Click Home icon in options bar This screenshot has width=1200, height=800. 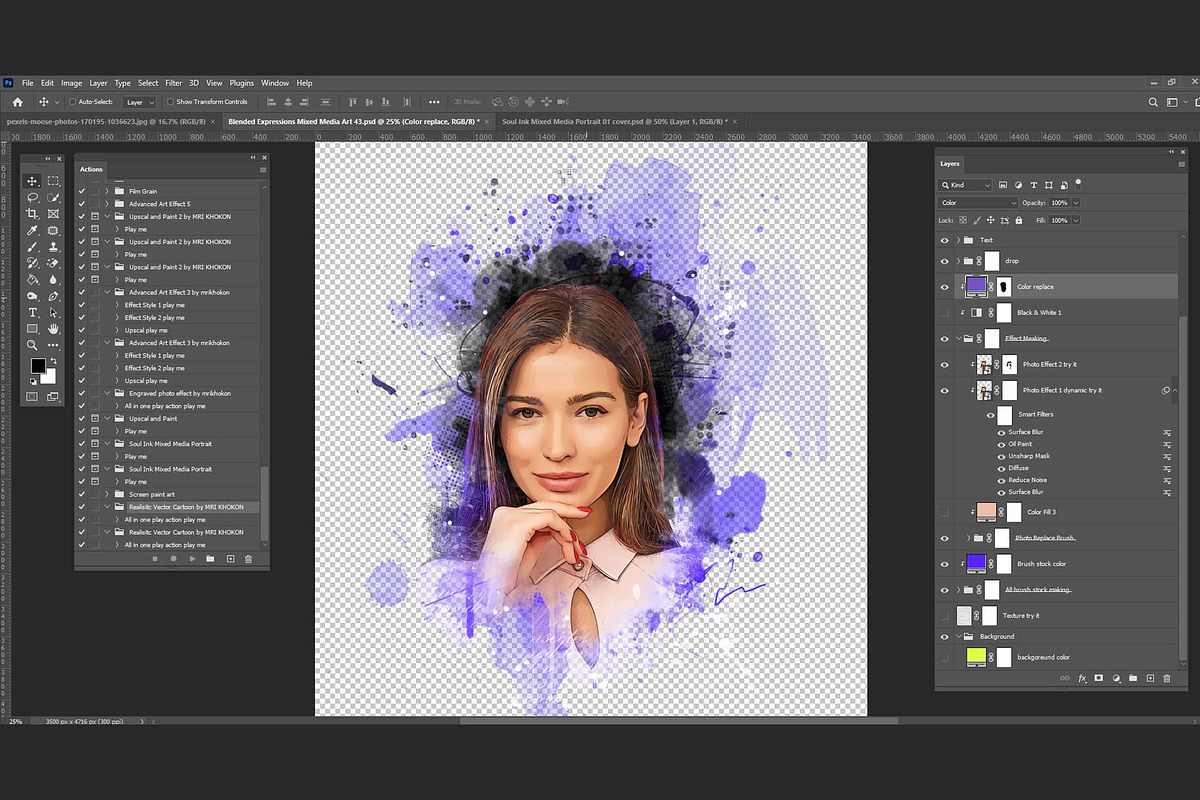[17, 102]
